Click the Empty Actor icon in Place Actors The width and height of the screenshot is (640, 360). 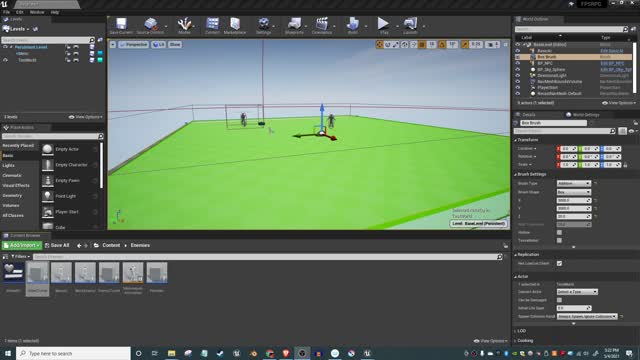click(47, 149)
